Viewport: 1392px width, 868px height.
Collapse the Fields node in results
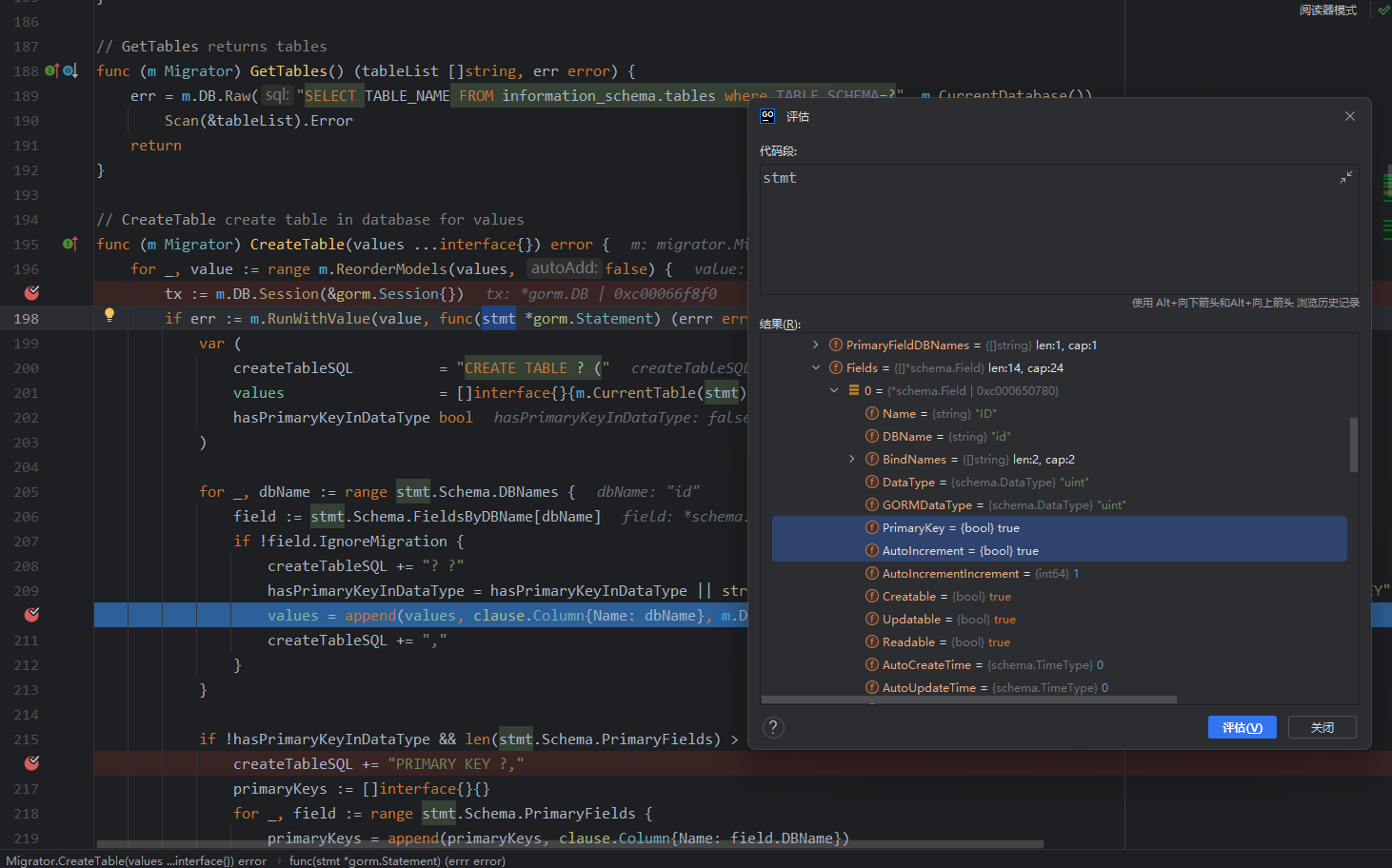pos(815,368)
